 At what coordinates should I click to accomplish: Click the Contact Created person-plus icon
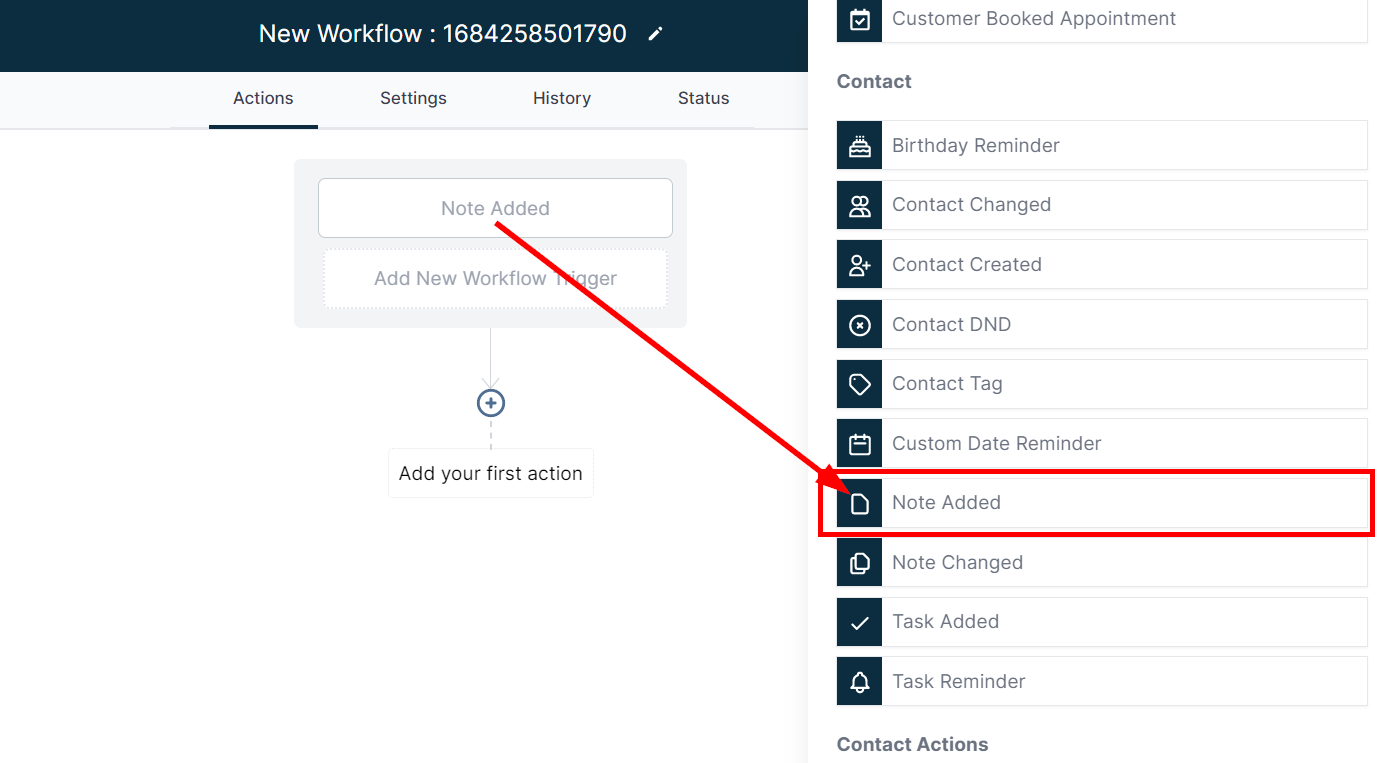(x=859, y=265)
